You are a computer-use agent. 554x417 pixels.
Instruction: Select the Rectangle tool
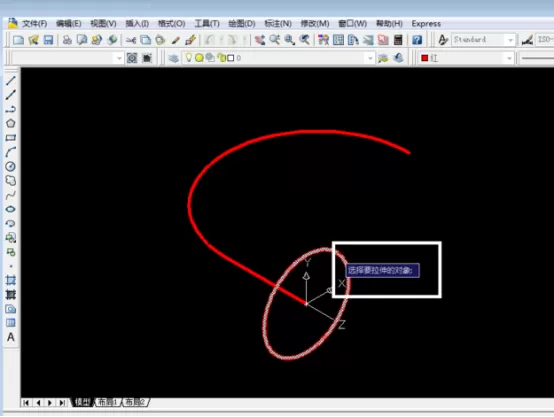click(11, 137)
